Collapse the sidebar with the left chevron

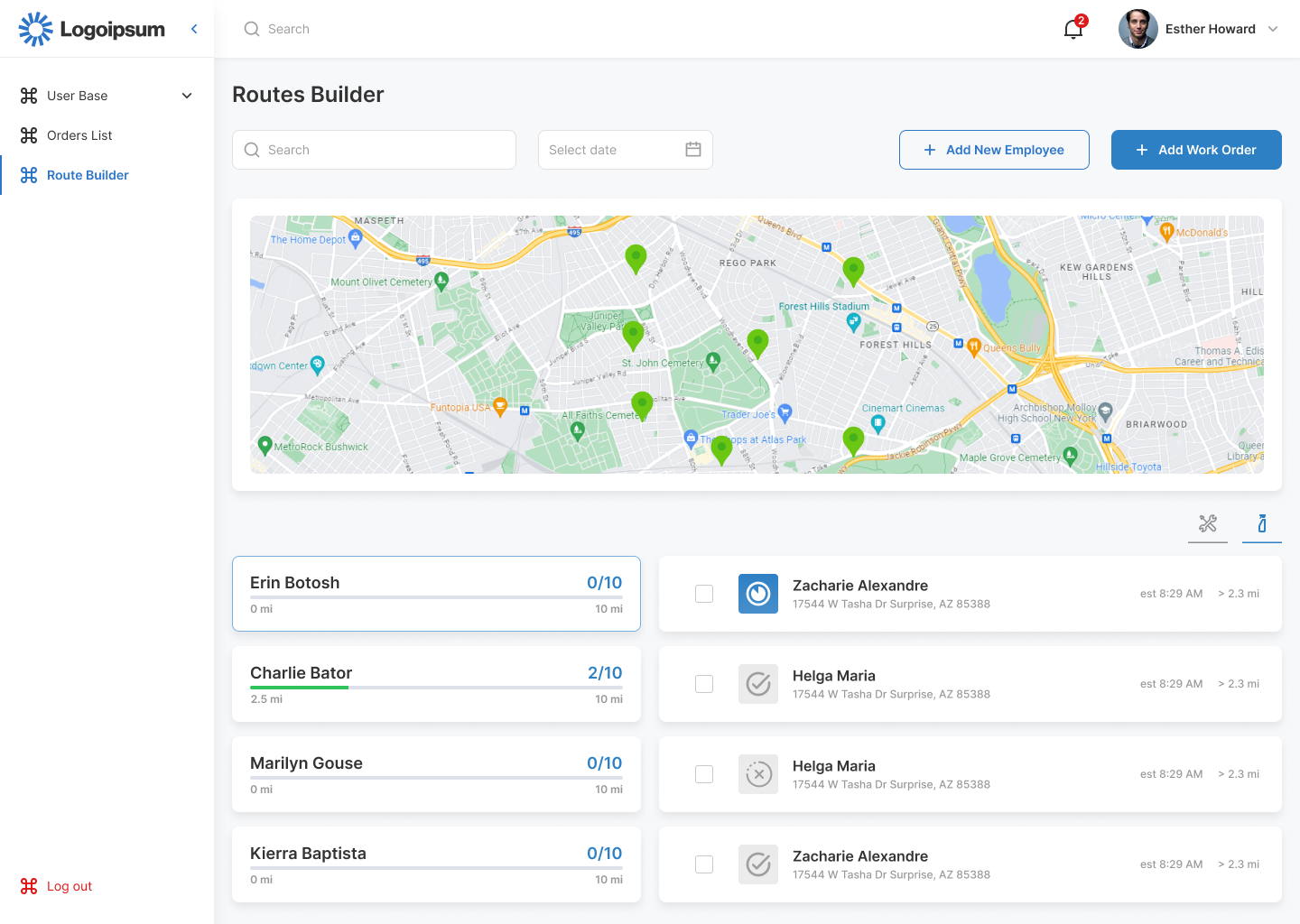tap(194, 29)
